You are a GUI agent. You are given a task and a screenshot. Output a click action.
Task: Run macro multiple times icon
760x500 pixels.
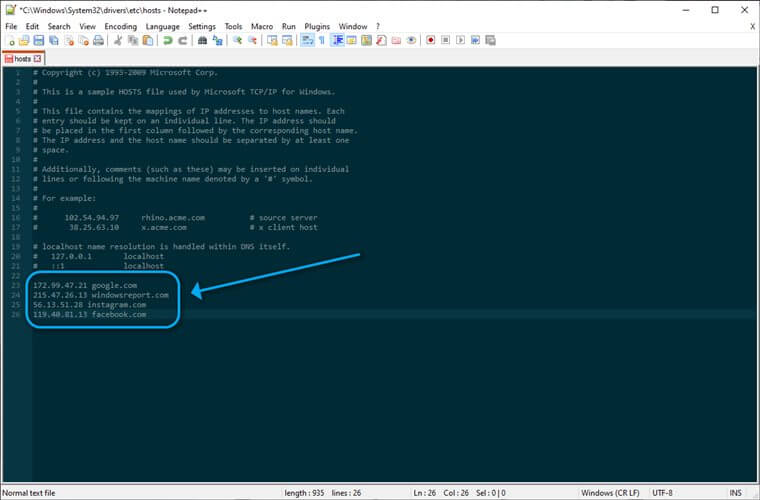click(x=475, y=41)
